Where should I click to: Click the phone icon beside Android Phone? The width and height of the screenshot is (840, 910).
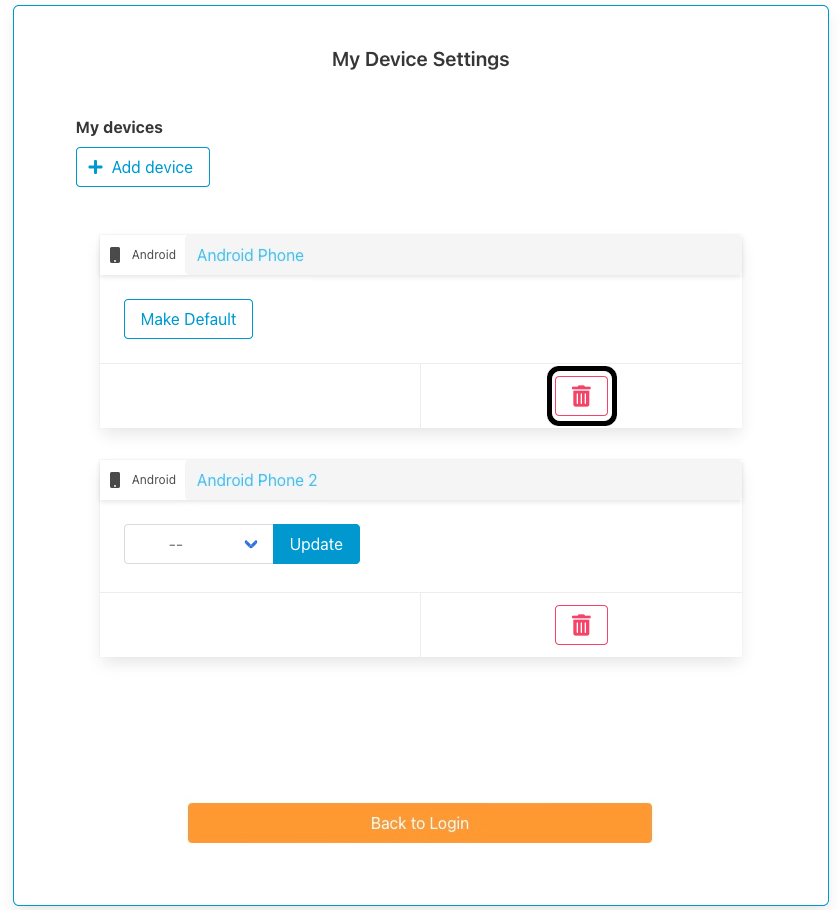coord(115,255)
